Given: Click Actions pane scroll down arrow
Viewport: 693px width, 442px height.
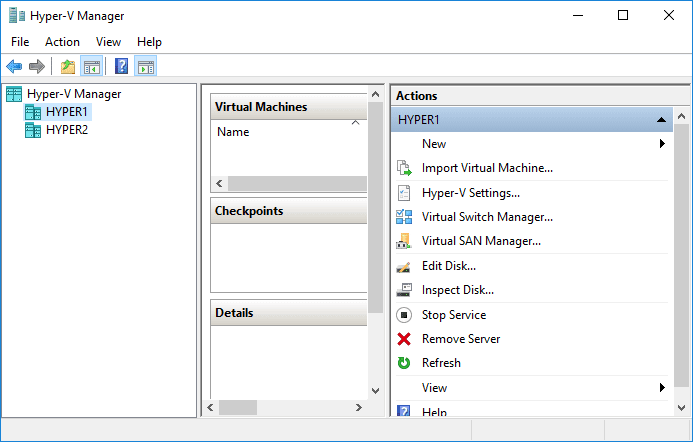Looking at the screenshot, I should pyautogui.click(x=681, y=408).
